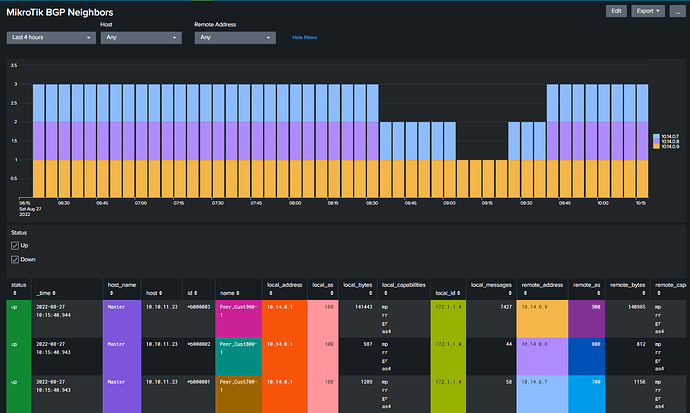Image resolution: width=690 pixels, height=413 pixels.
Task: Toggle the Up status checkbox
Action: (x=15, y=245)
